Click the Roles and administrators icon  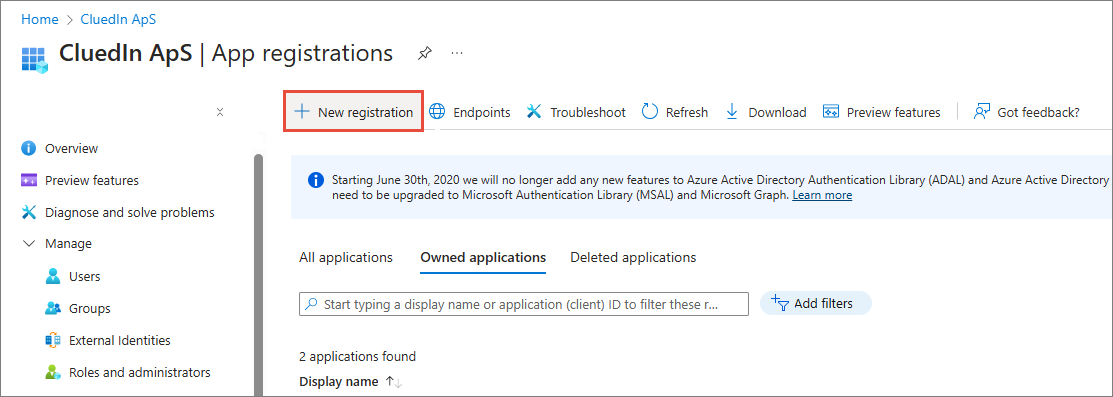pos(53,372)
